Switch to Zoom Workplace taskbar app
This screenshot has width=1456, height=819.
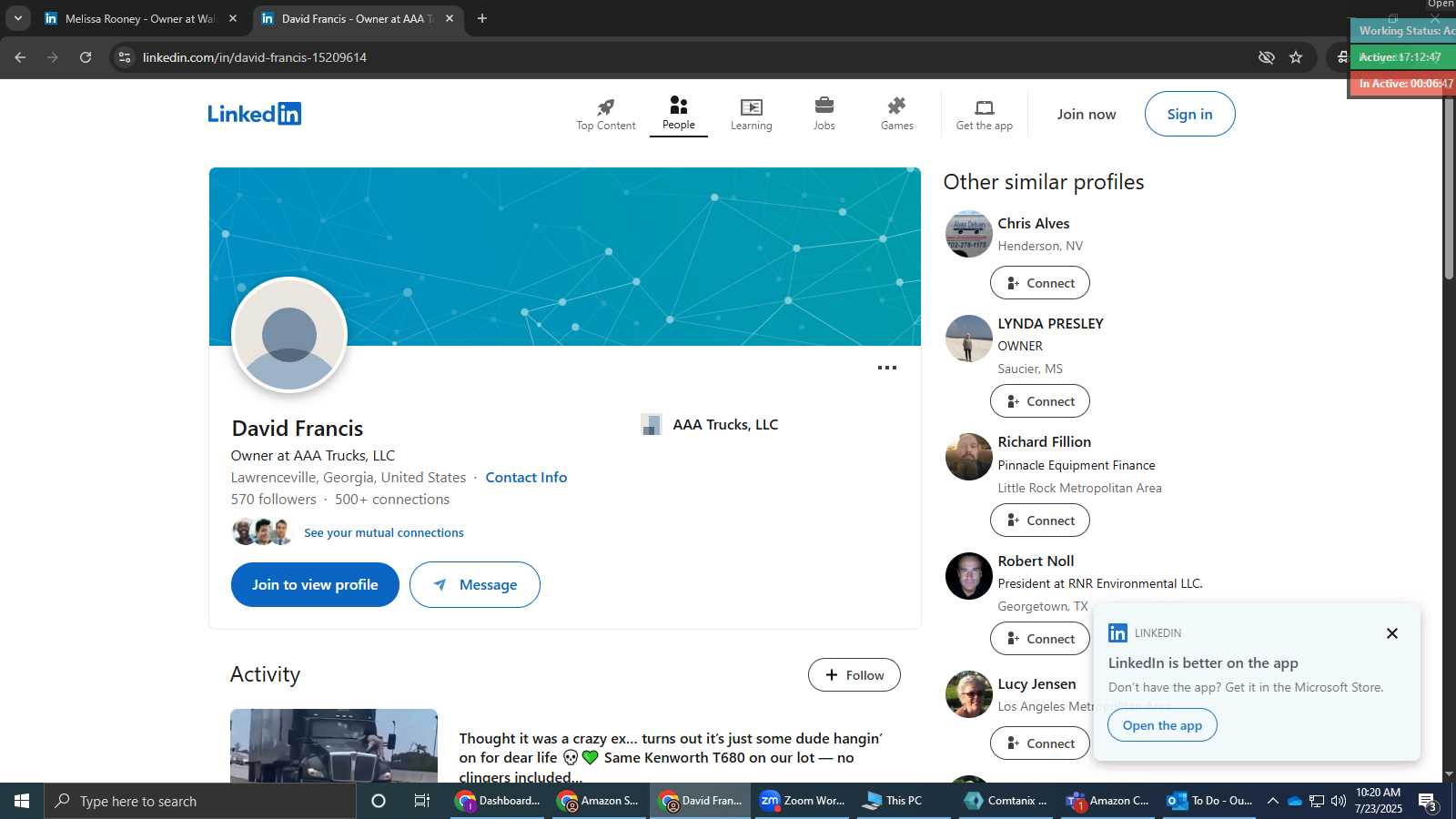point(803,801)
